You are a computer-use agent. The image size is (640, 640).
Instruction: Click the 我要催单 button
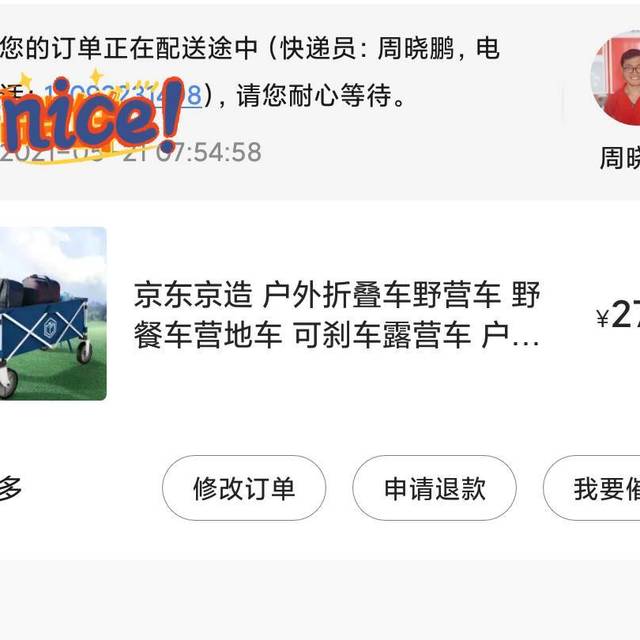(x=591, y=488)
